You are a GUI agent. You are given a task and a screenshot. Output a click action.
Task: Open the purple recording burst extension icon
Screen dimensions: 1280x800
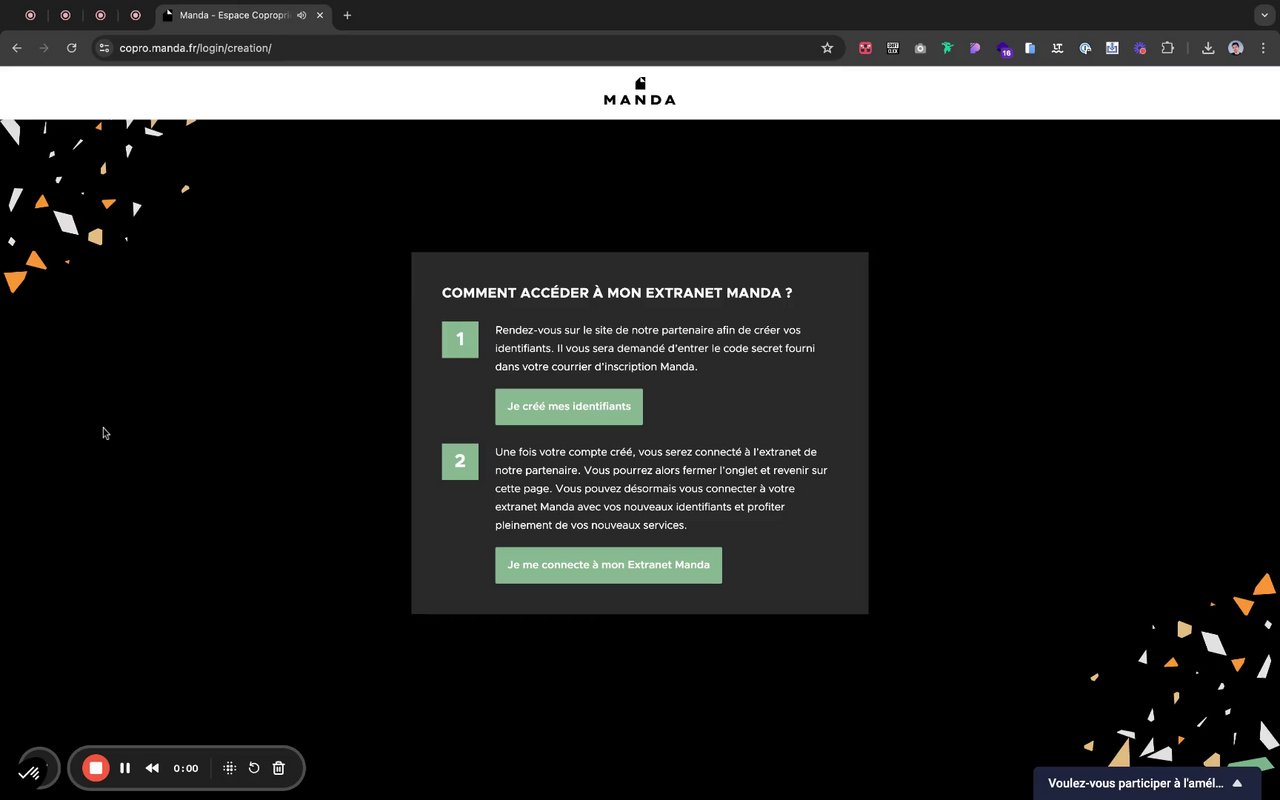1139,48
